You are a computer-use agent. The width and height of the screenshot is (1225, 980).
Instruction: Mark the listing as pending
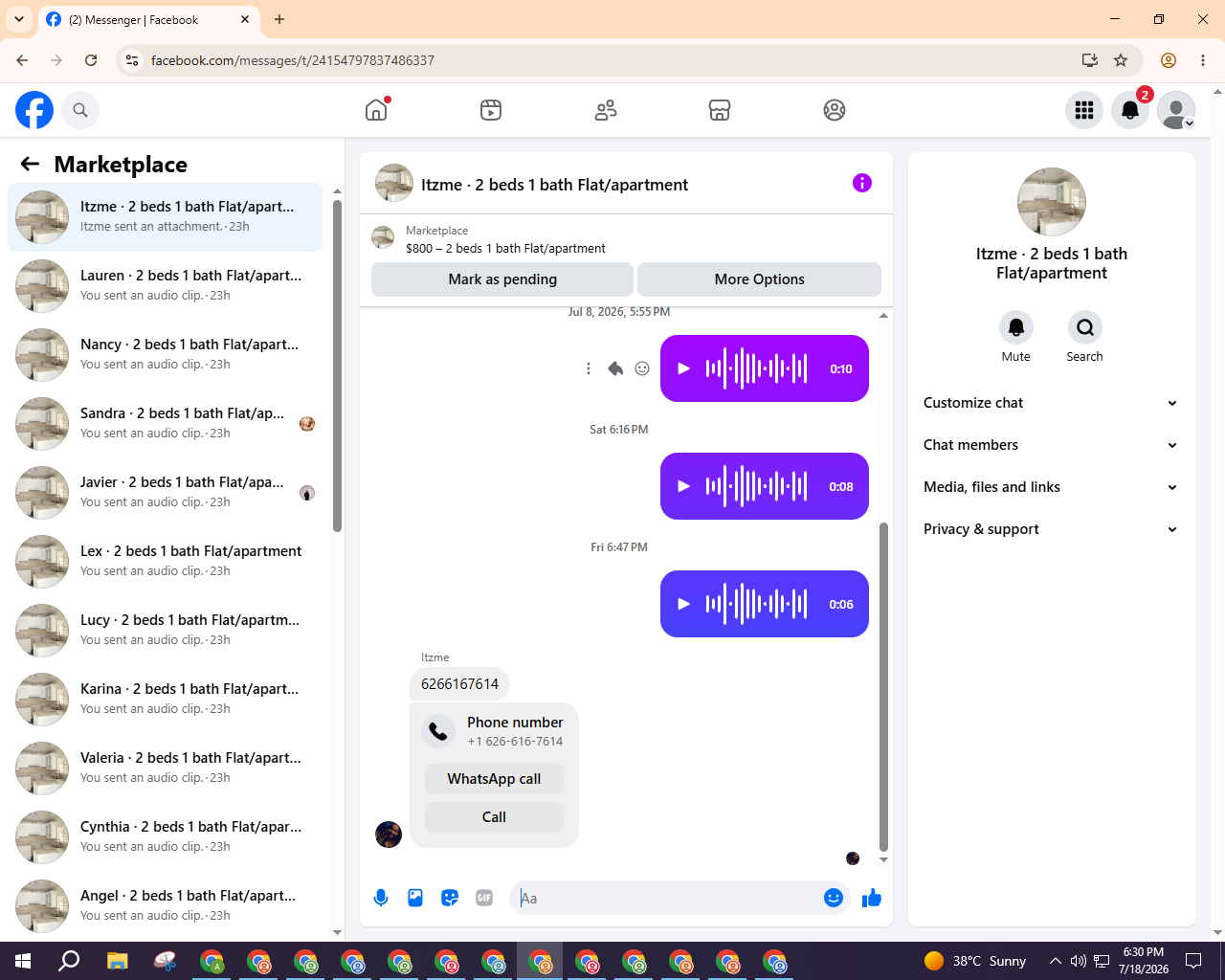502,279
